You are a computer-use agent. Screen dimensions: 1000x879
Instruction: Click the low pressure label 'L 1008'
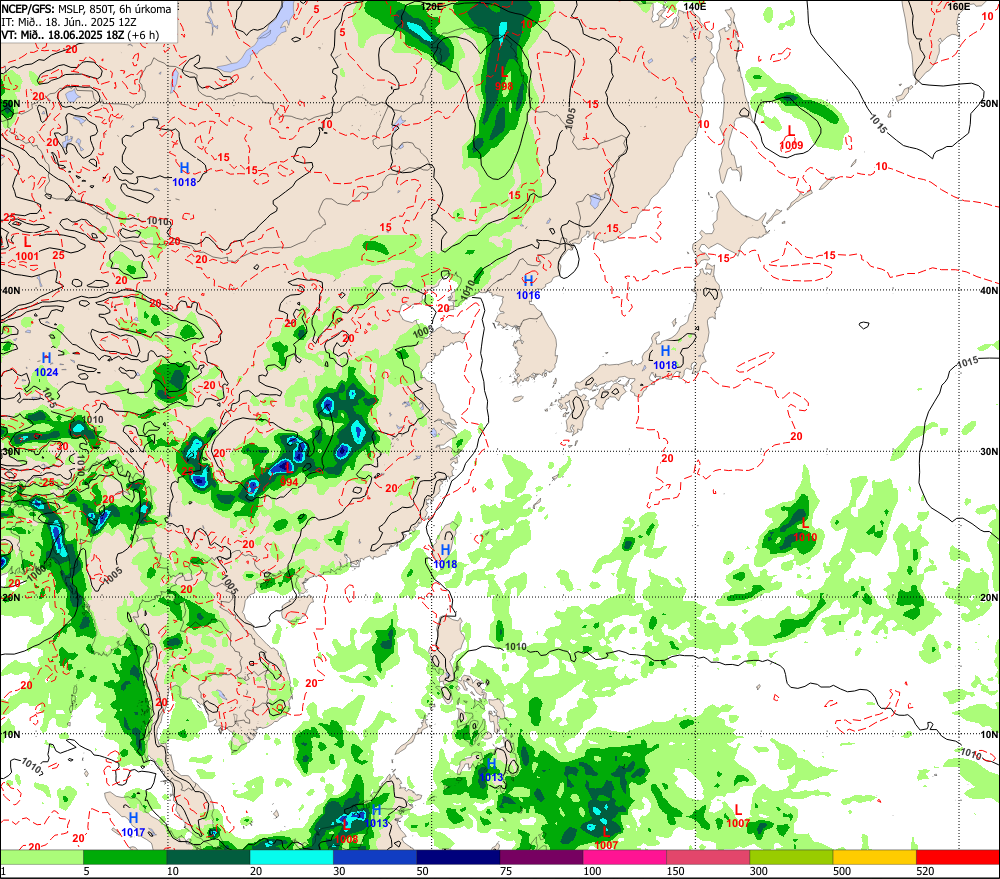point(346,832)
